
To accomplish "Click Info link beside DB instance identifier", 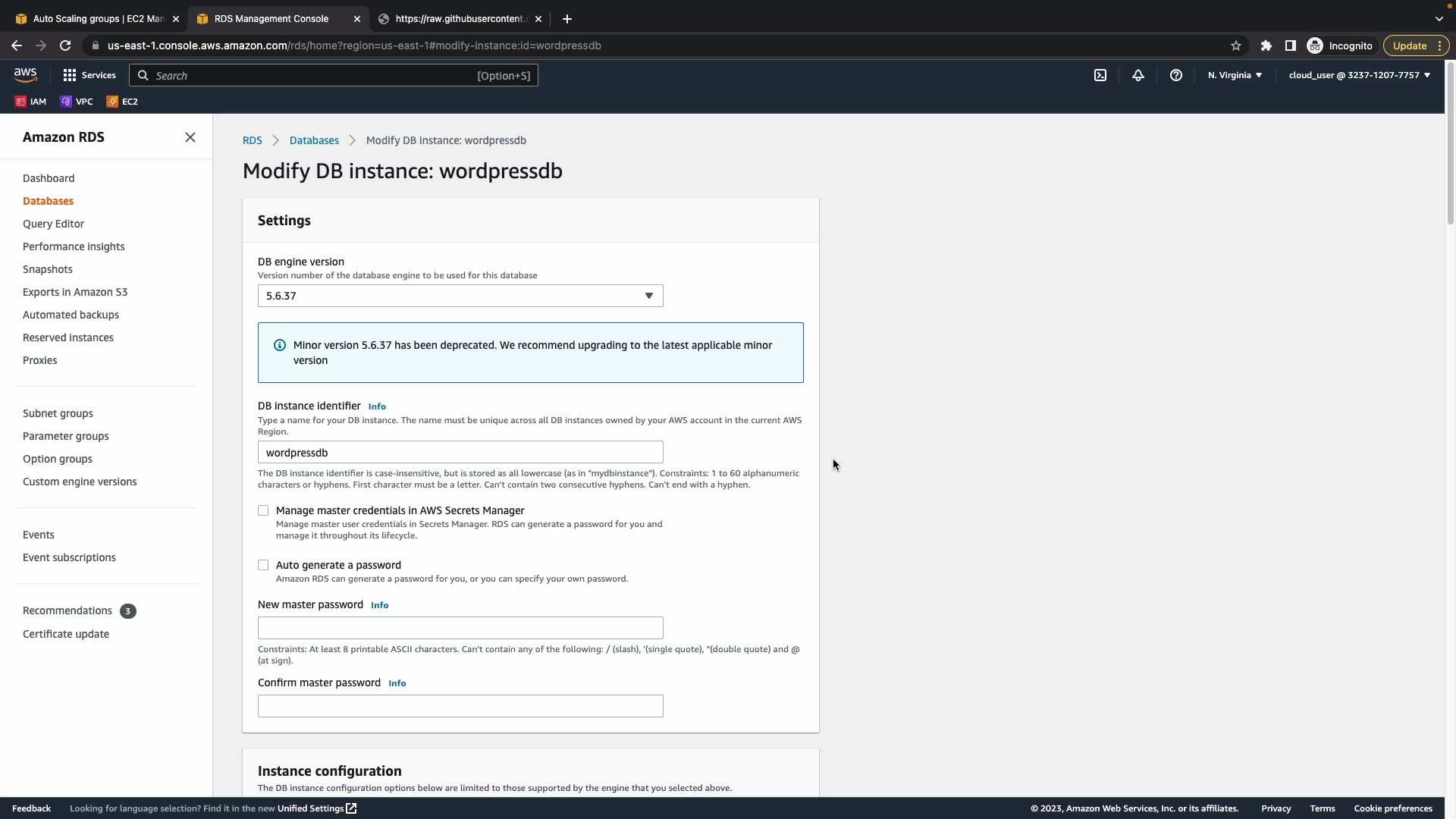I will point(377,406).
